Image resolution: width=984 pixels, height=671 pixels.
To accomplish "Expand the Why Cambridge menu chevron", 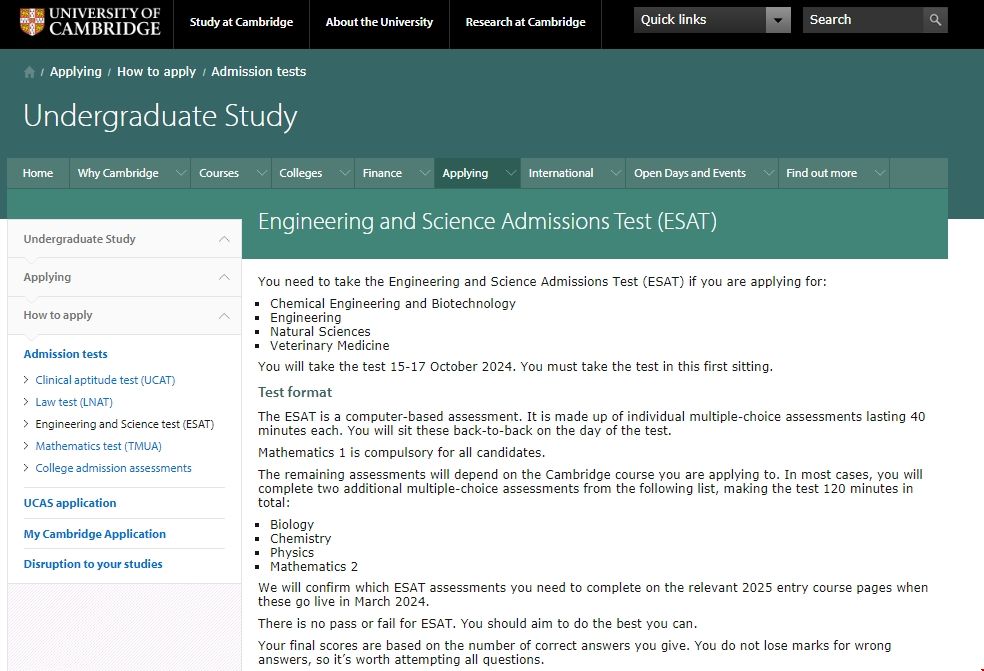I will tap(181, 173).
